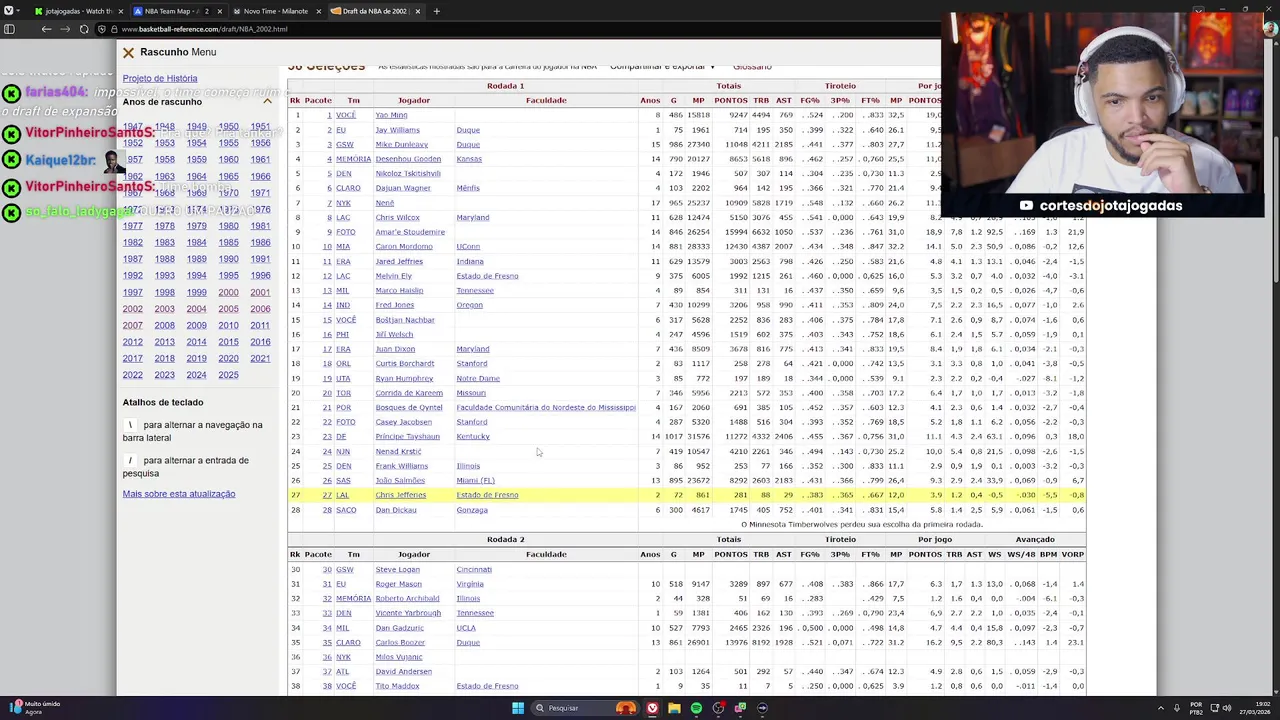Open Steve Logan's player page
The image size is (1280, 720).
397,570
